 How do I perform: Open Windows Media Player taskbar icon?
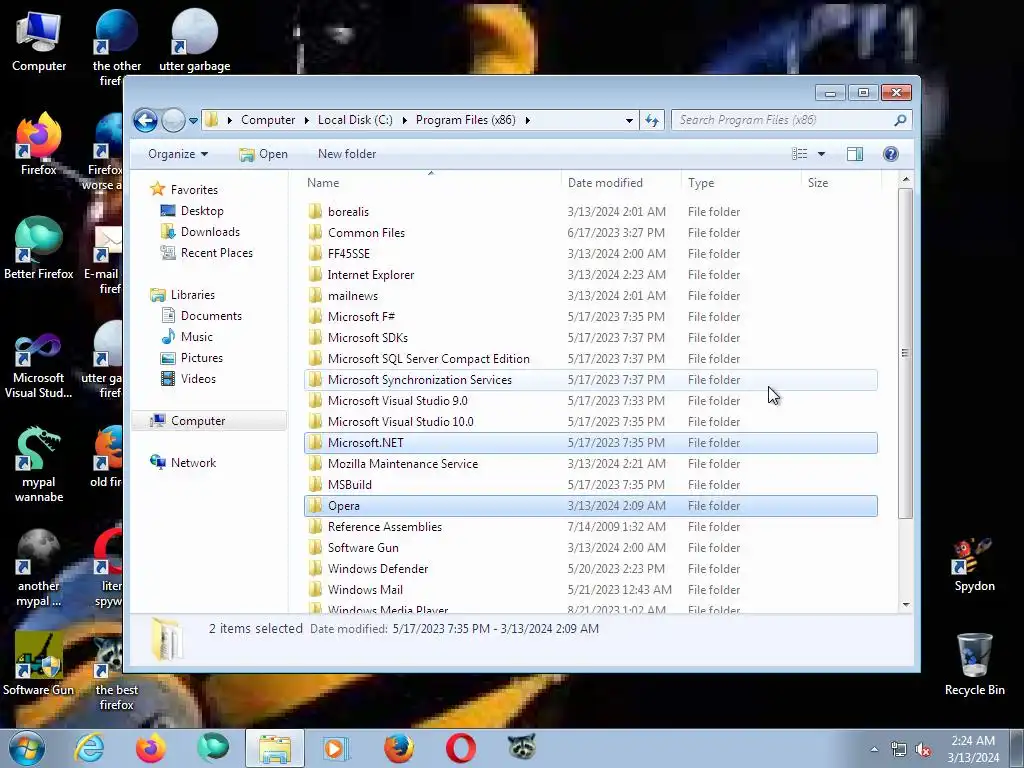(x=336, y=748)
